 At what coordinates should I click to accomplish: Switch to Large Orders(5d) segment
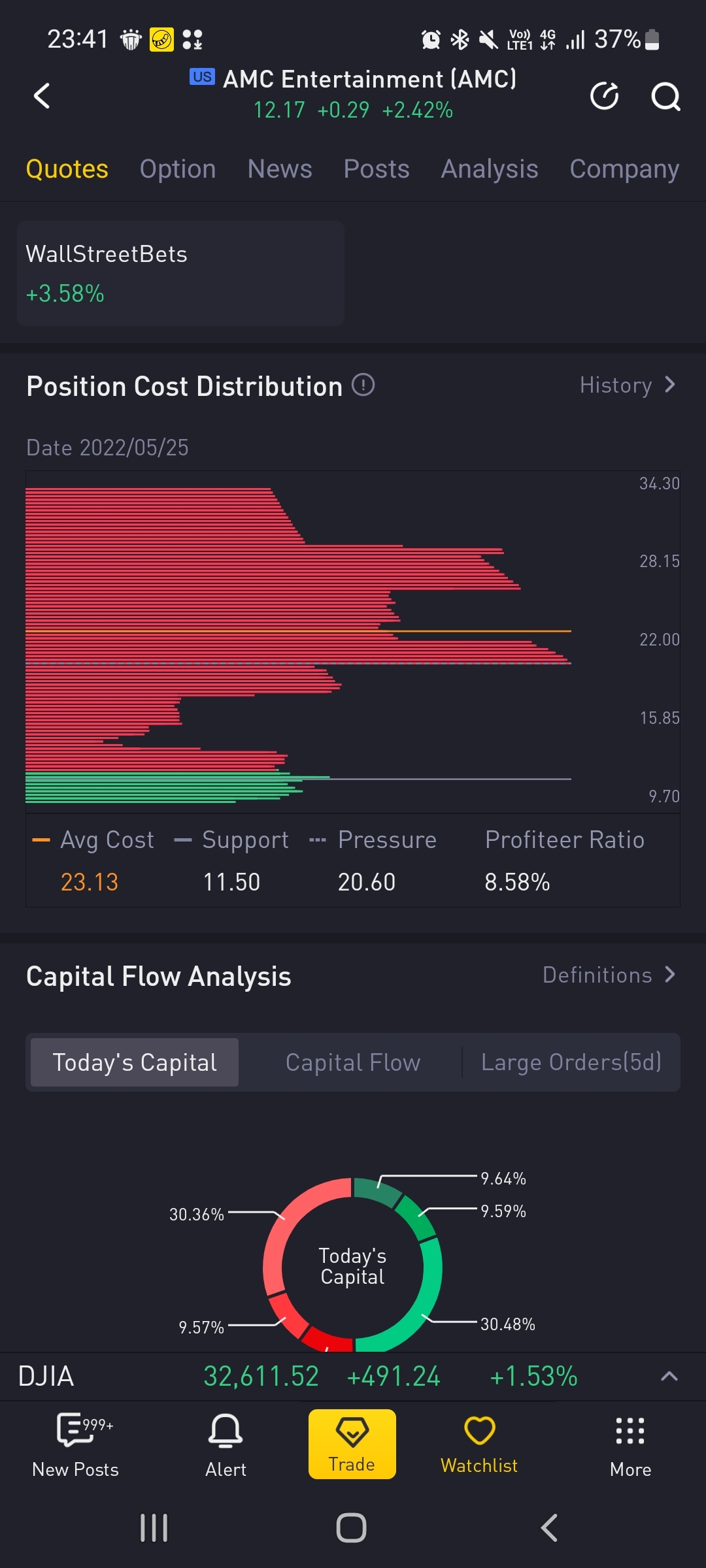point(571,1062)
